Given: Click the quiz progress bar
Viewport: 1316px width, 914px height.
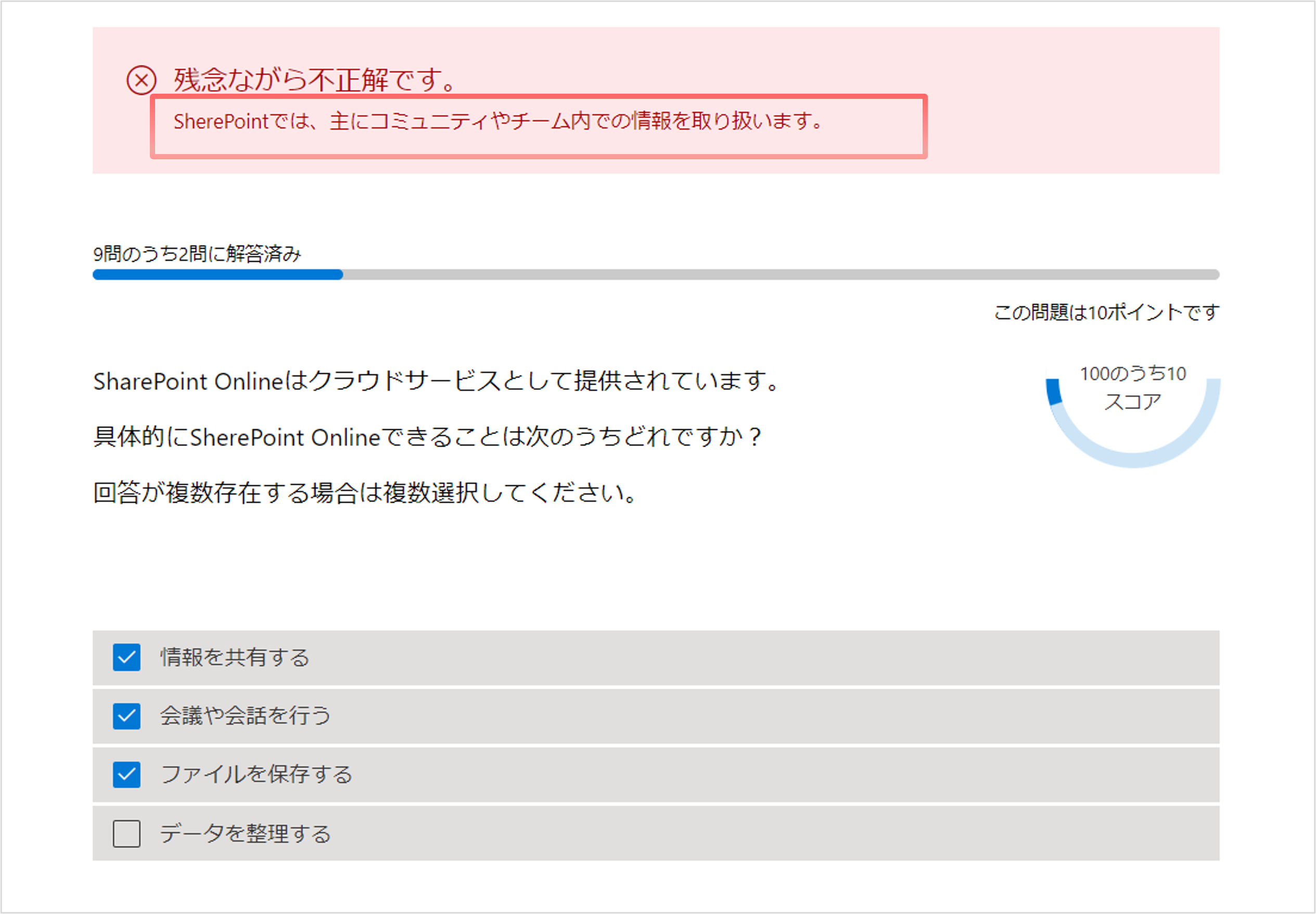Looking at the screenshot, I should pos(656,274).
